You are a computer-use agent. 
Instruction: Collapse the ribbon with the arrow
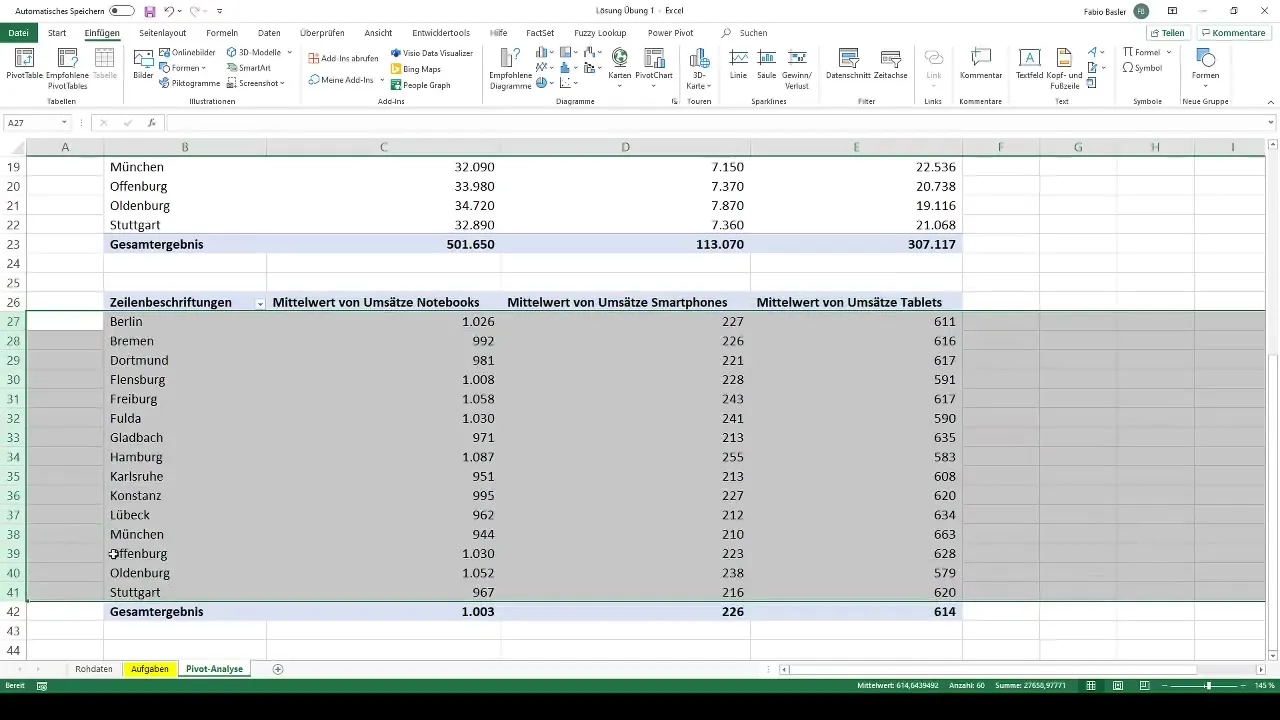pyautogui.click(x=1271, y=102)
